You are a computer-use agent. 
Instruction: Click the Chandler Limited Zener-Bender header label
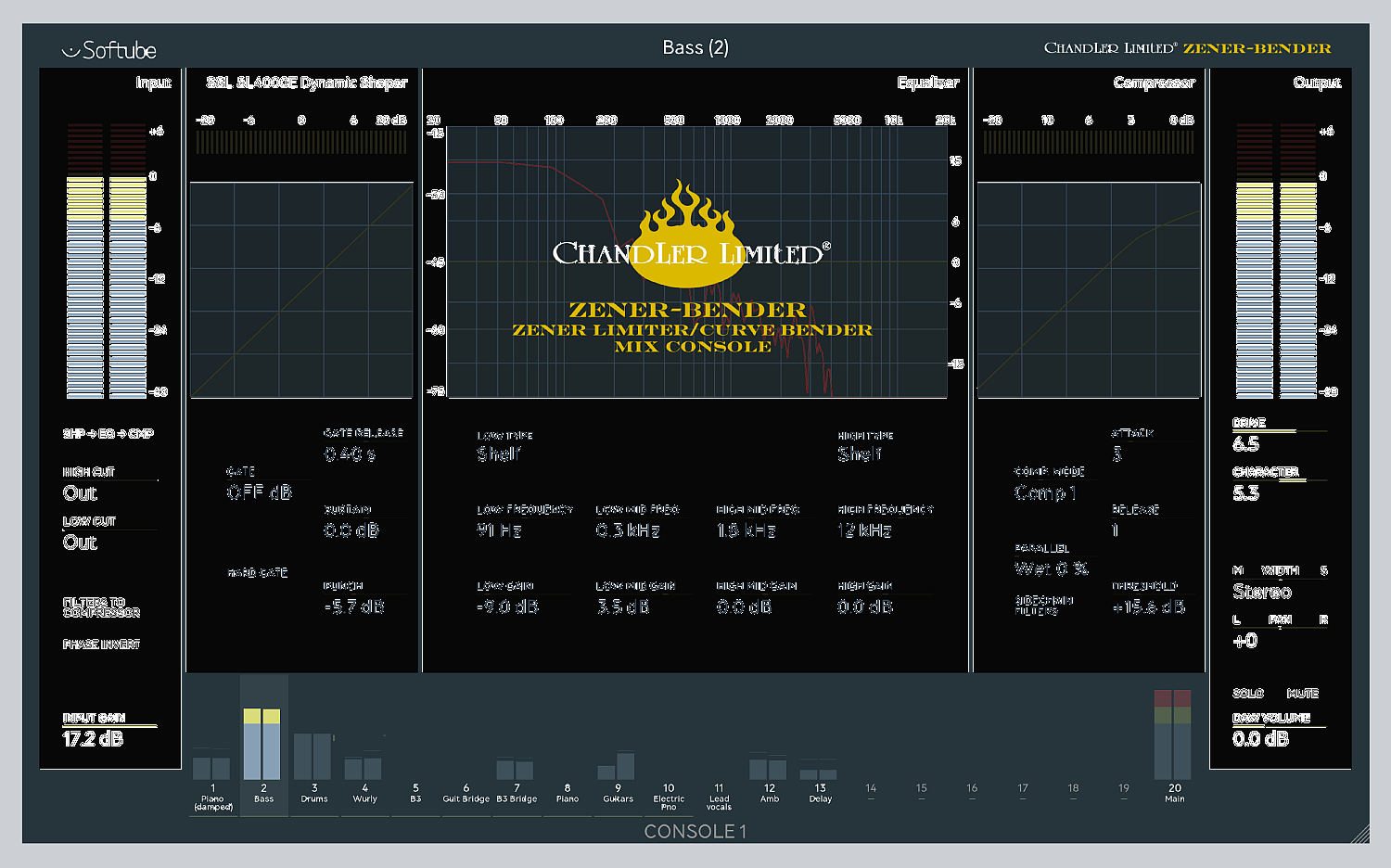click(x=1188, y=48)
